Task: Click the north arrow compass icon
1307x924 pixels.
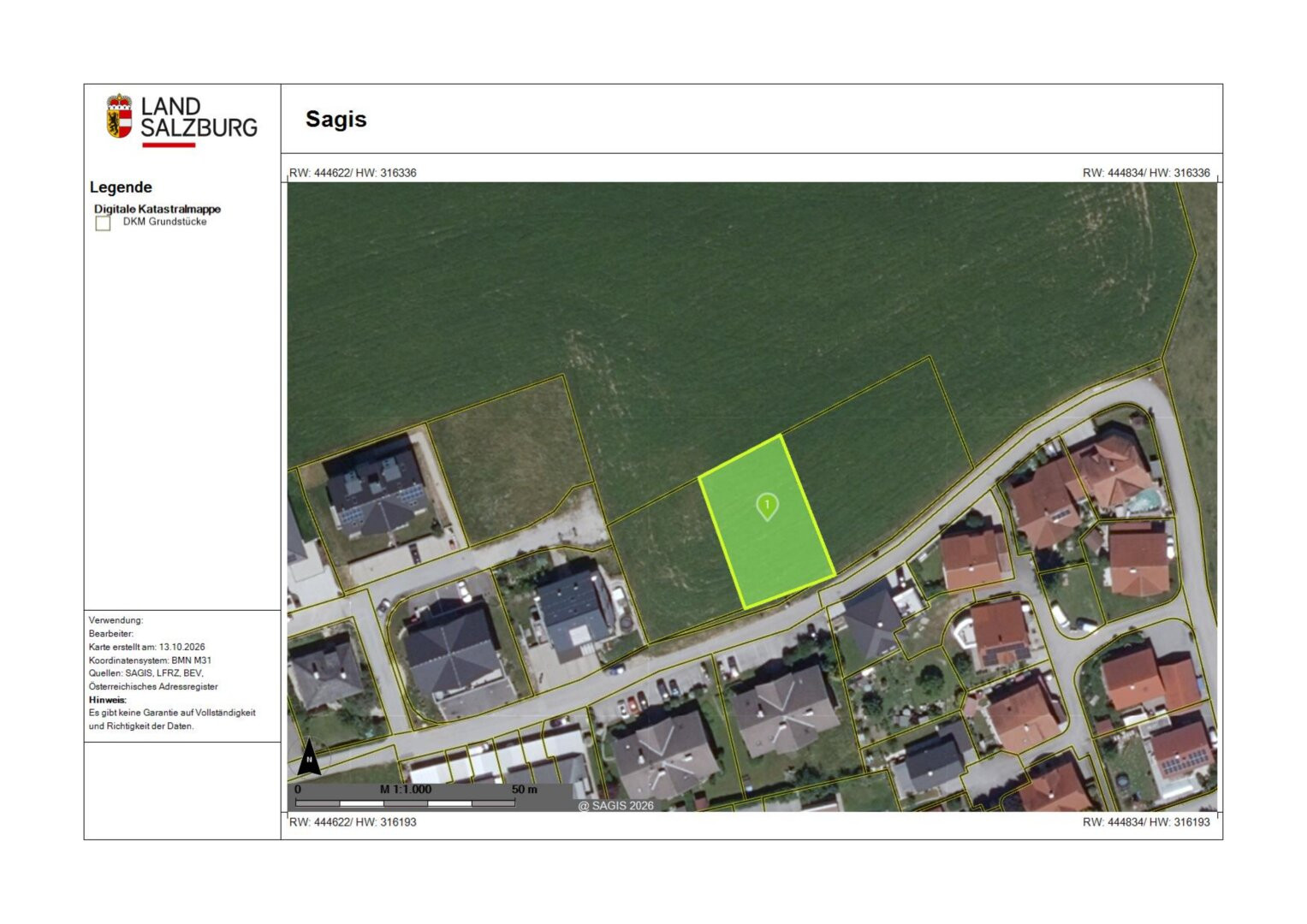Action: pos(309,756)
